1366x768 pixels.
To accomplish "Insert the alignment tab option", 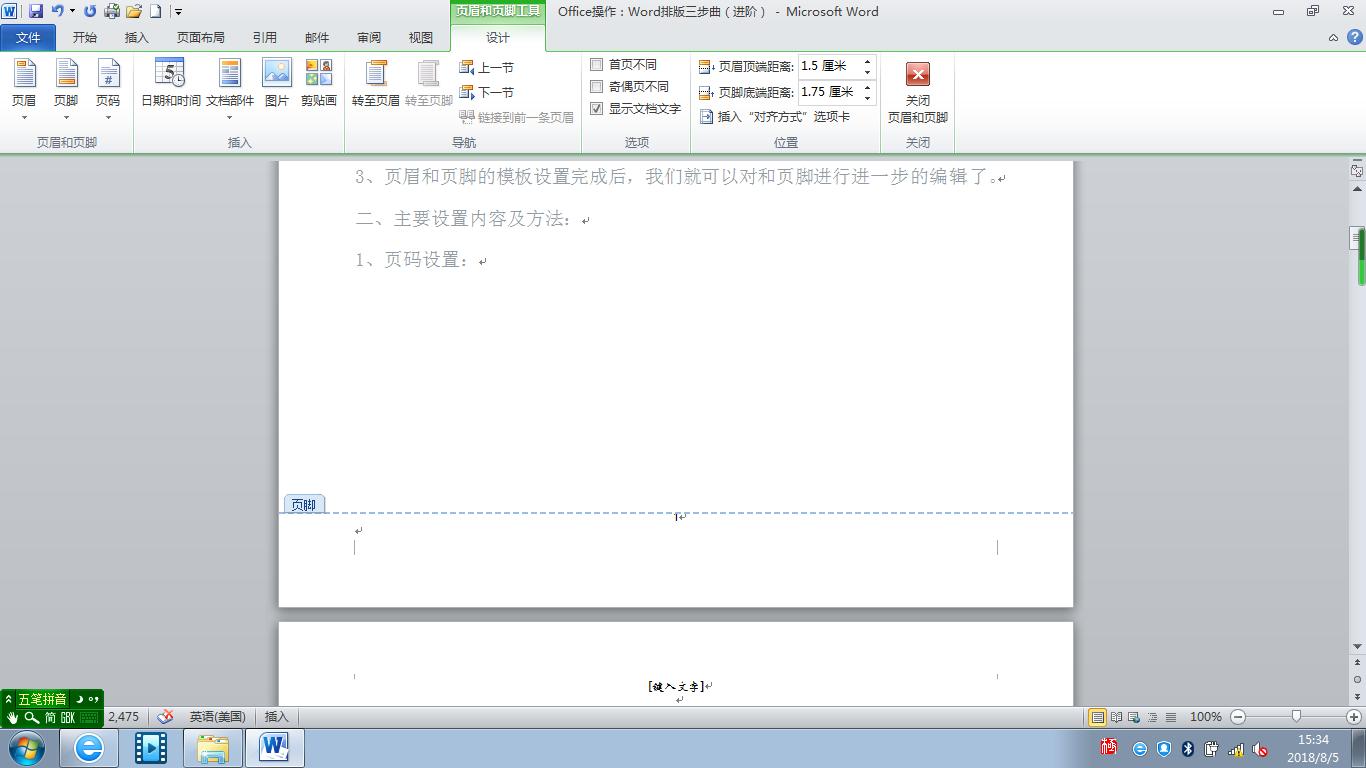I will point(786,116).
